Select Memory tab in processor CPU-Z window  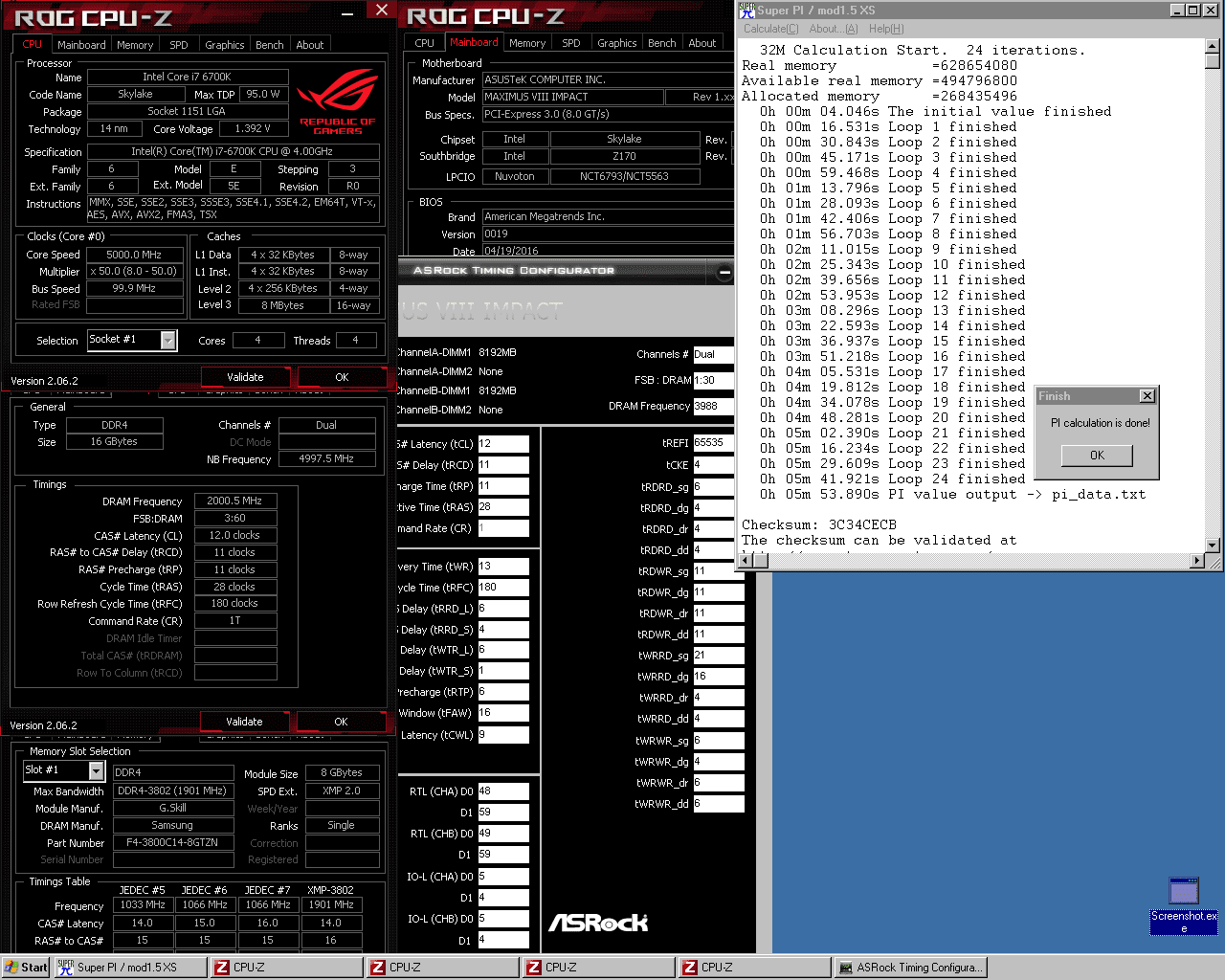pos(135,45)
